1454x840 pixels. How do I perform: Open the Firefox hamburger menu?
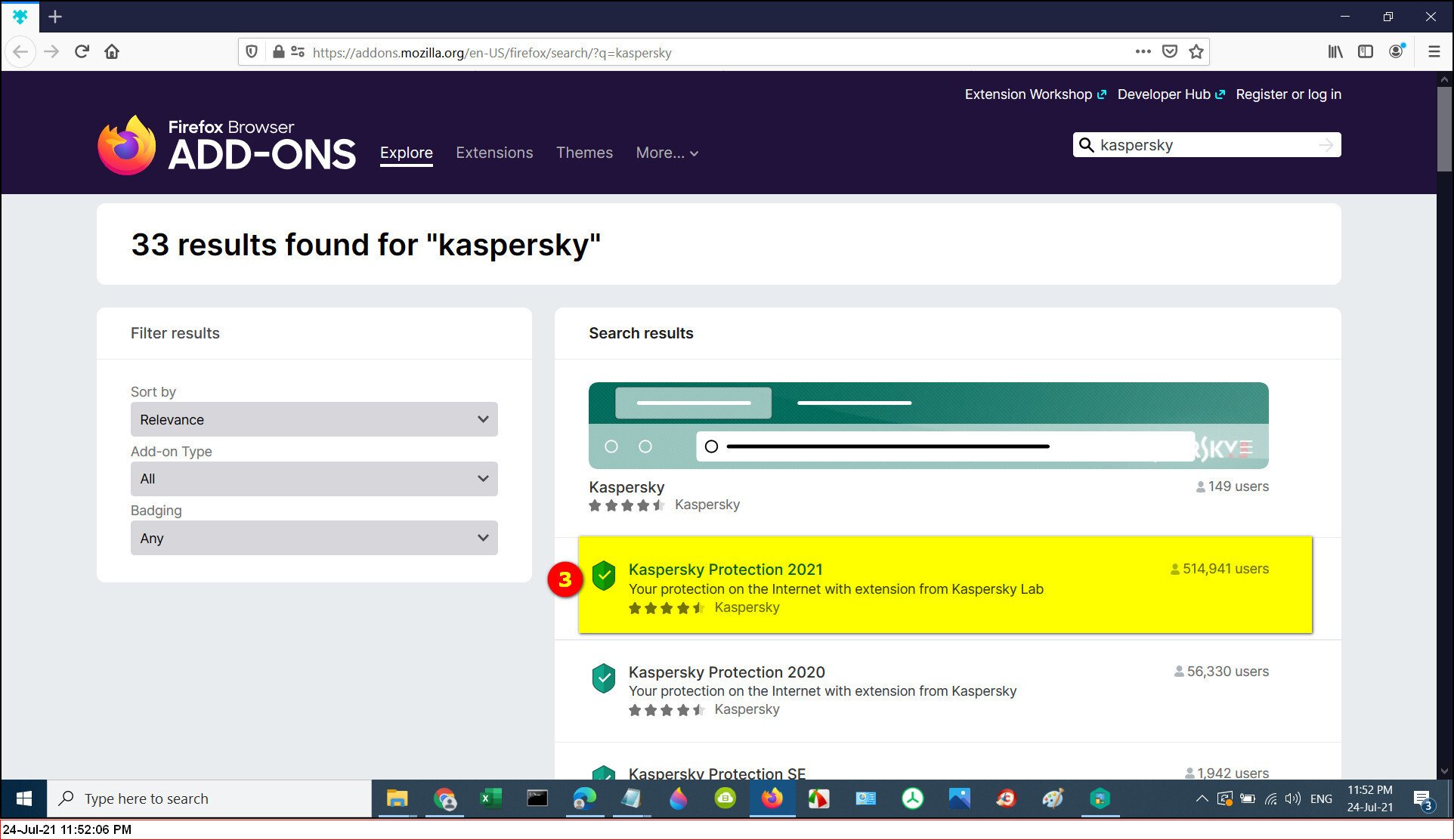[x=1434, y=51]
